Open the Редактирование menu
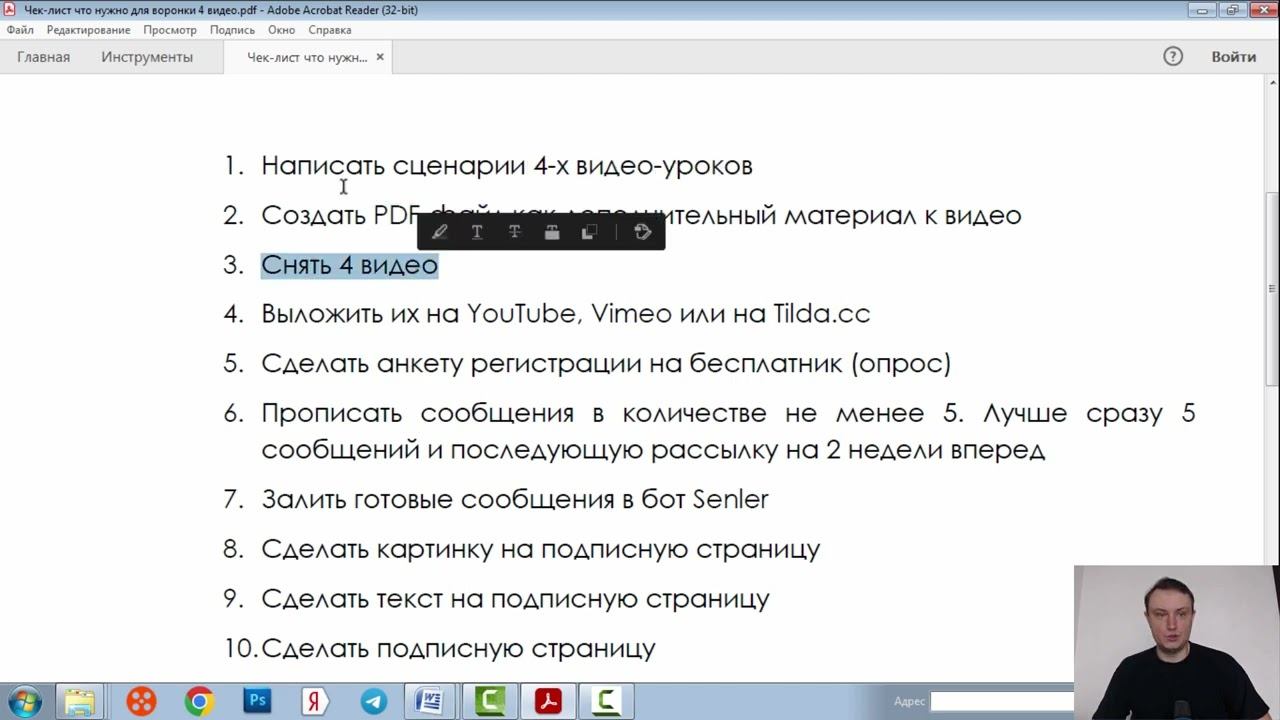Image resolution: width=1280 pixels, height=720 pixels. pos(88,30)
